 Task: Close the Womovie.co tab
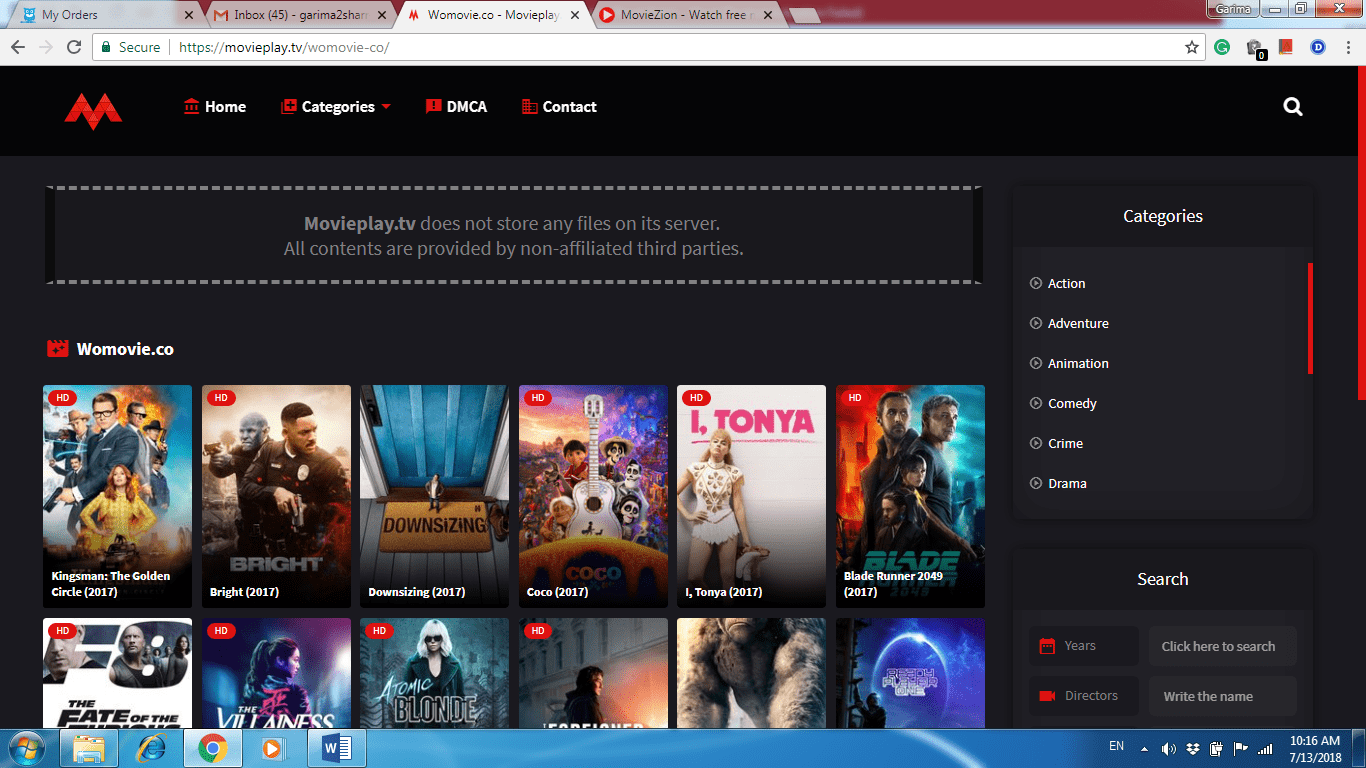point(574,15)
